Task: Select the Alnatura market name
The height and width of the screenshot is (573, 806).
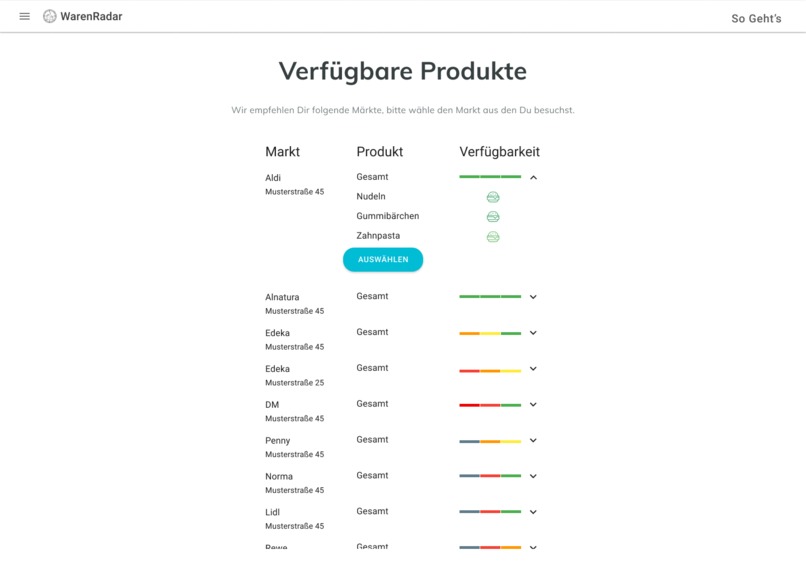Action: click(x=282, y=297)
